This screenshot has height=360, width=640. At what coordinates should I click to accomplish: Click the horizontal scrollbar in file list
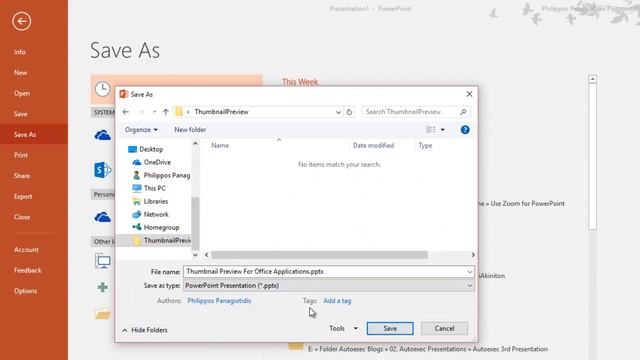coord(319,255)
